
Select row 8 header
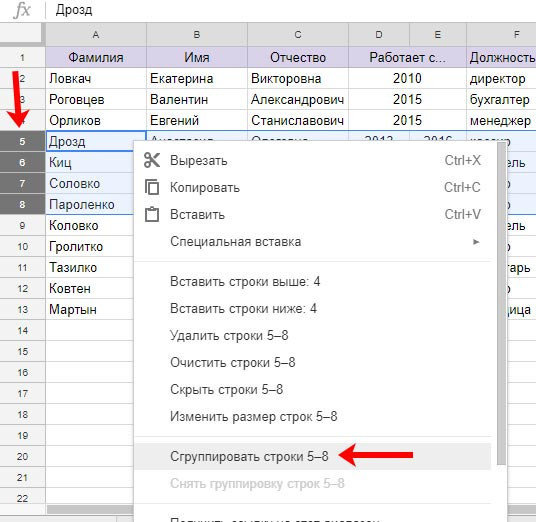coord(22,204)
